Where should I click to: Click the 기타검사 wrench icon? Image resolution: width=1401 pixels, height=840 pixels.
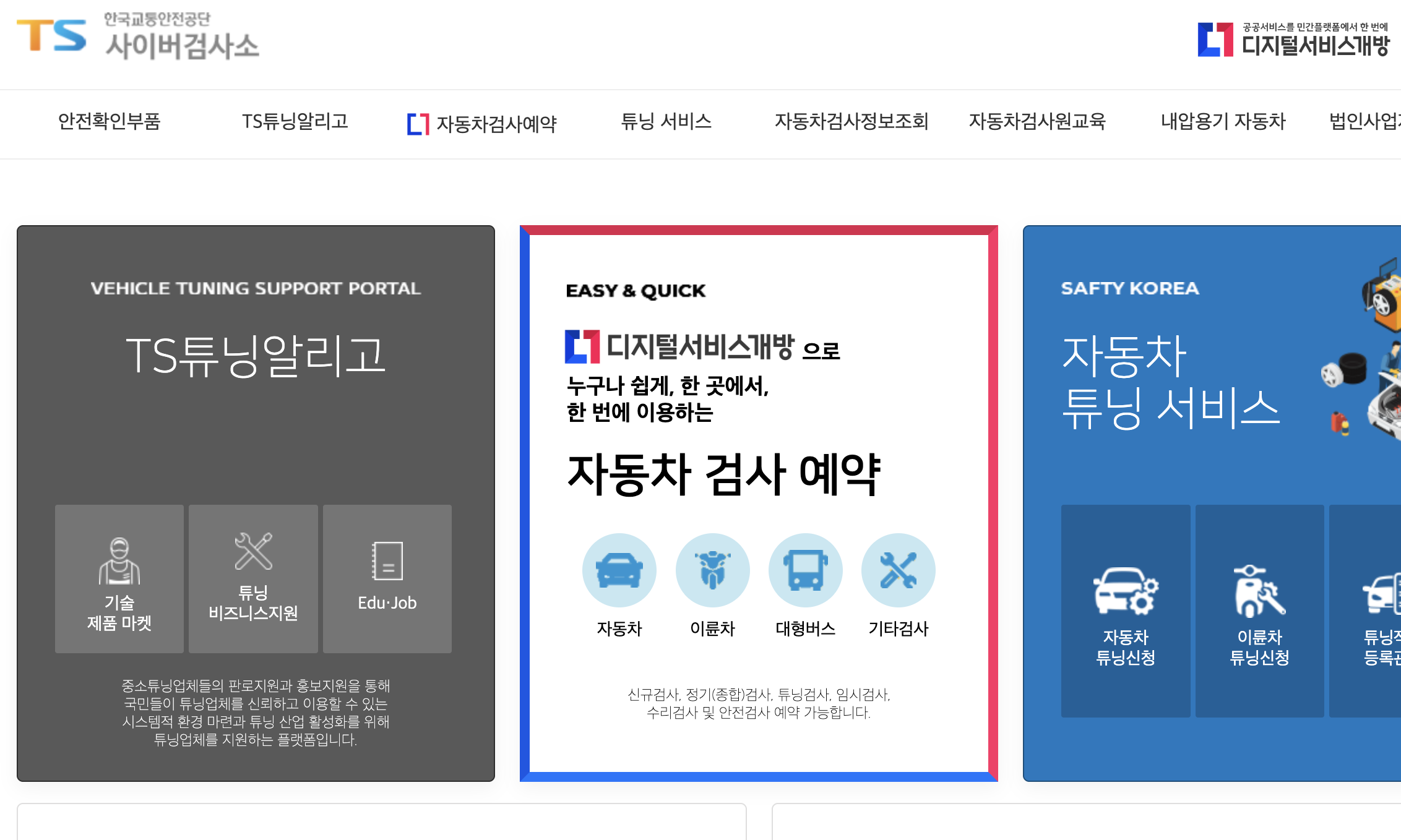898,570
